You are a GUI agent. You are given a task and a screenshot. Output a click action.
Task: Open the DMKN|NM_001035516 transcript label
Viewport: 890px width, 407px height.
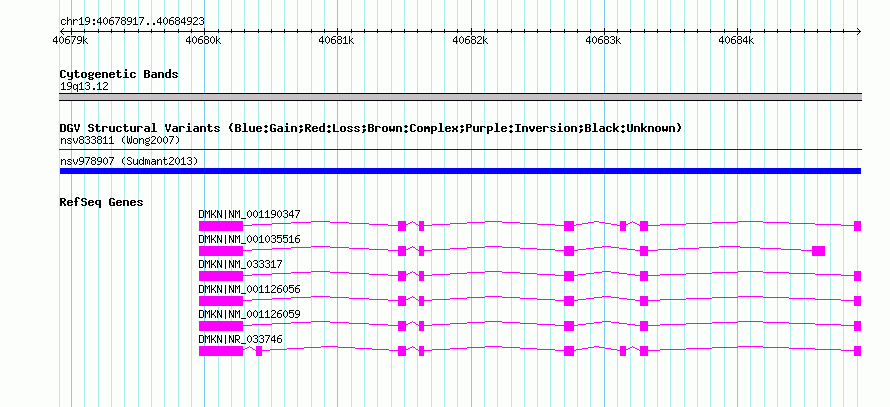[x=249, y=240]
